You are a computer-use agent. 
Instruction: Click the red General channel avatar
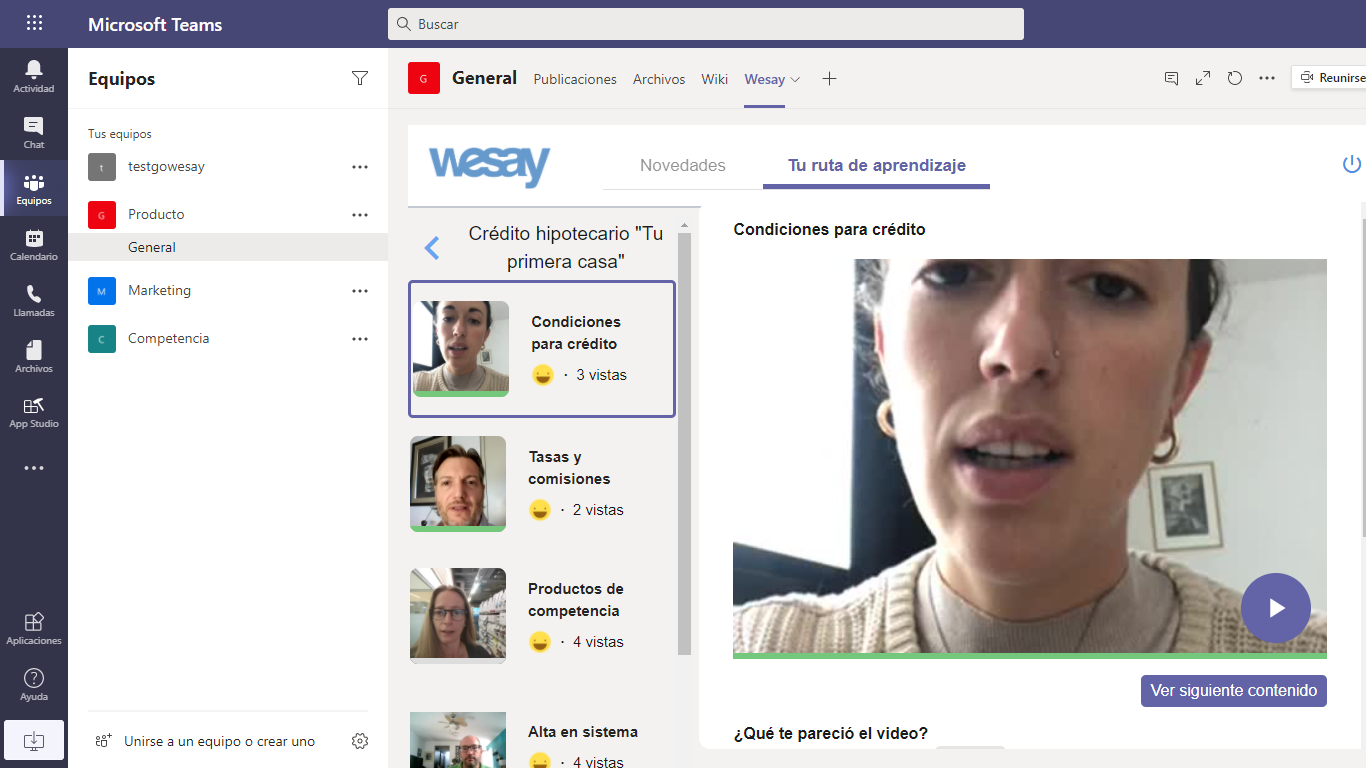[x=424, y=78]
